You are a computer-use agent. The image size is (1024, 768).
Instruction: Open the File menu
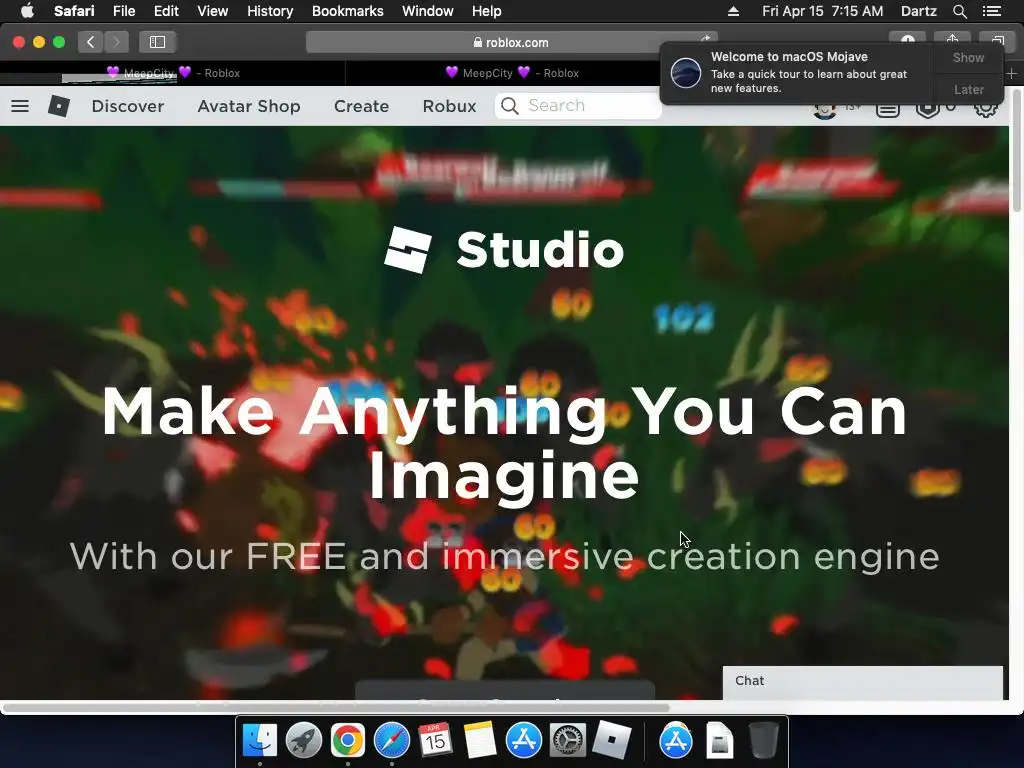[123, 11]
